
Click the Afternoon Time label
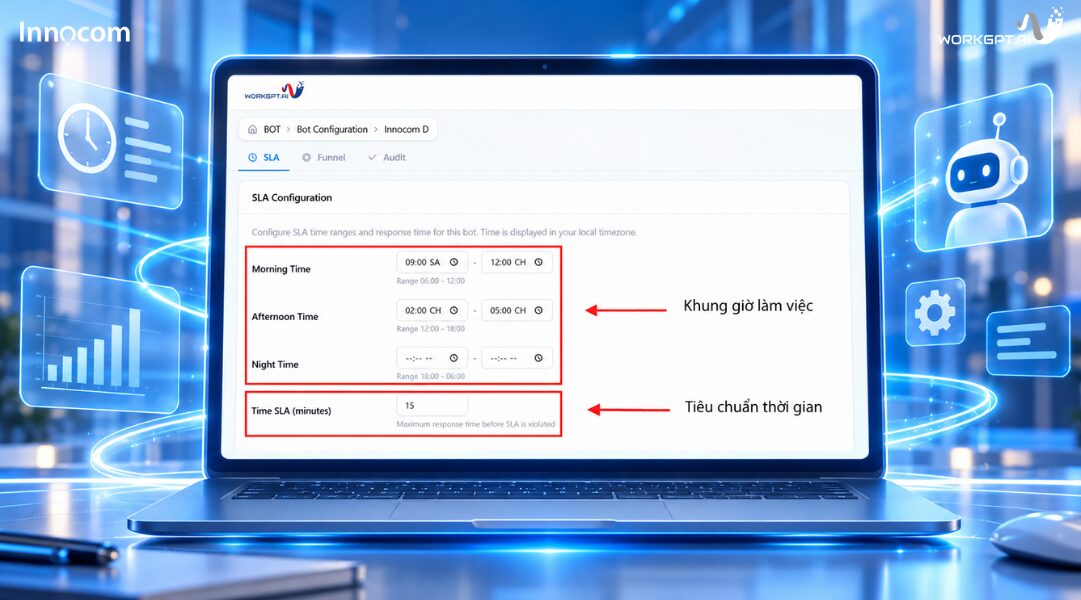[285, 317]
